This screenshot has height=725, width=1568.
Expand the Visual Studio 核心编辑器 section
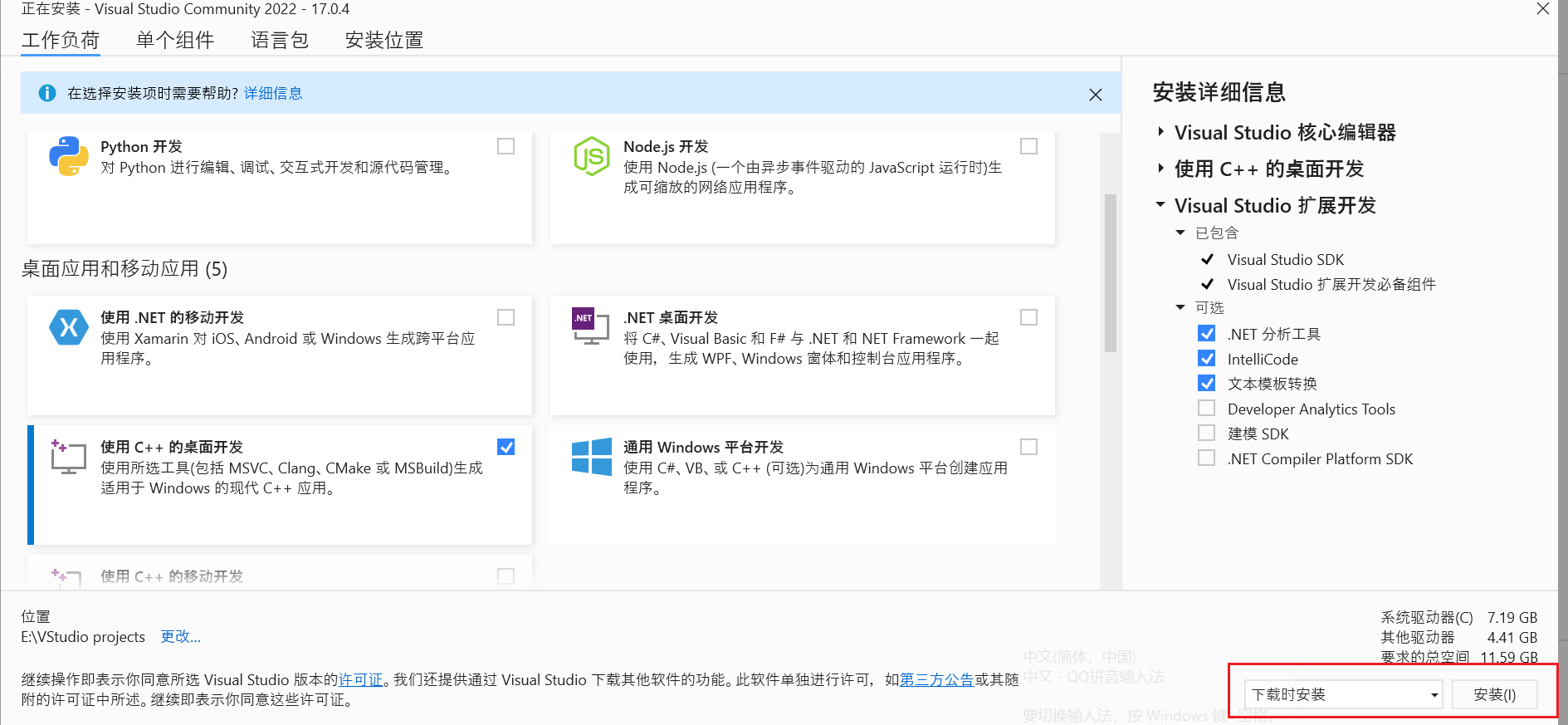[1160, 132]
